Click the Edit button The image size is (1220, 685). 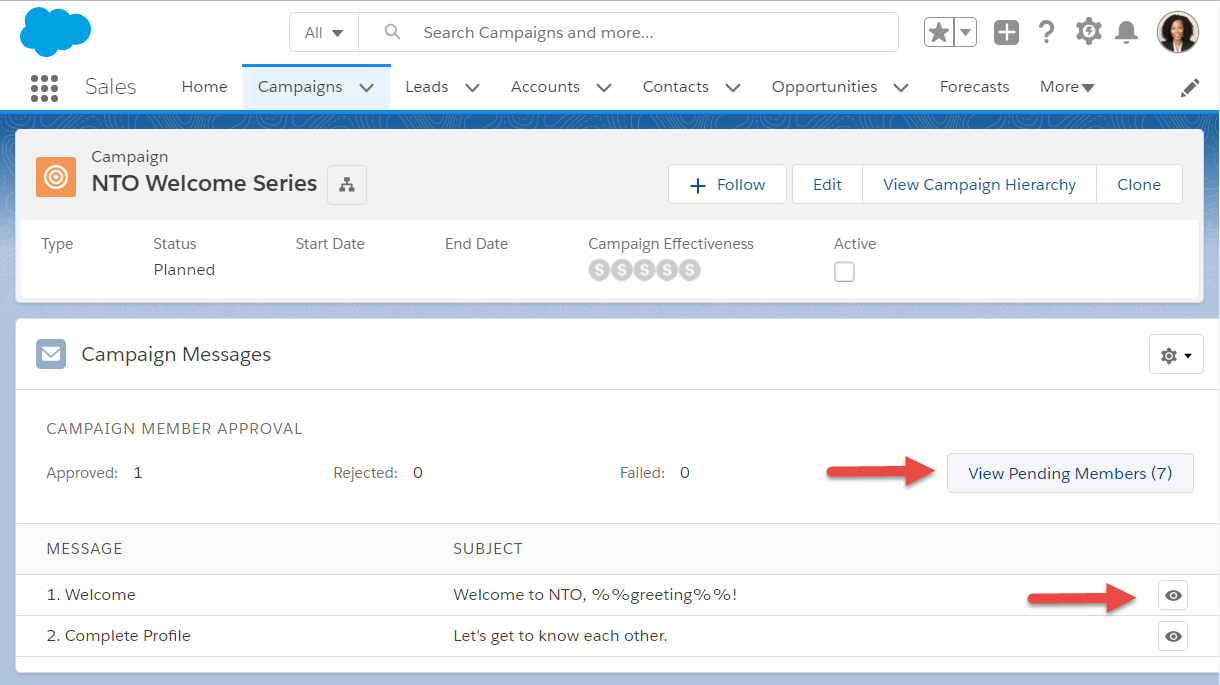click(x=827, y=185)
